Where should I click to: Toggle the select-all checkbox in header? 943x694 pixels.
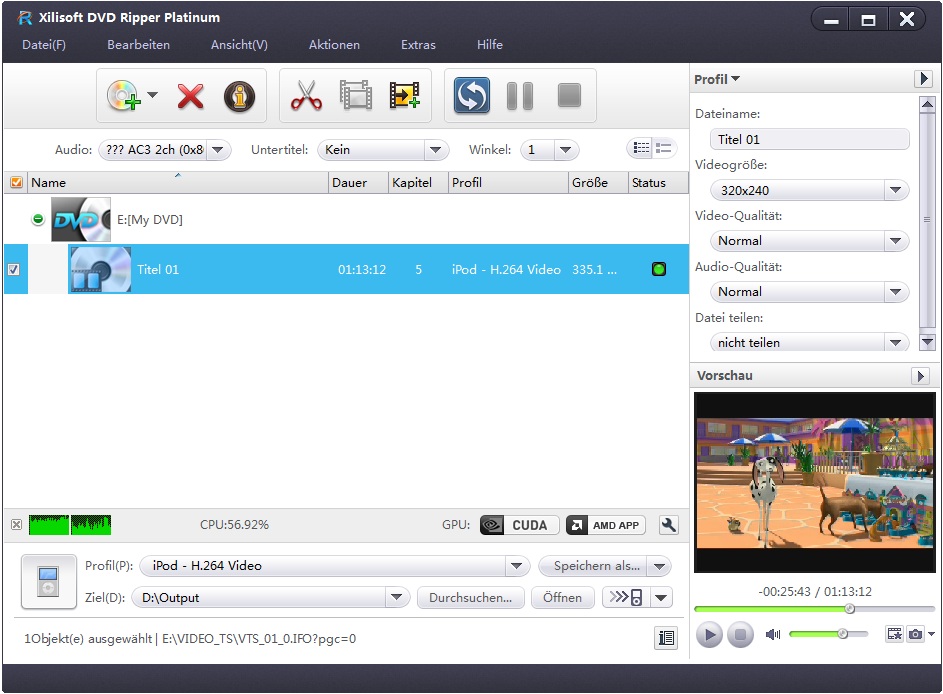16,182
